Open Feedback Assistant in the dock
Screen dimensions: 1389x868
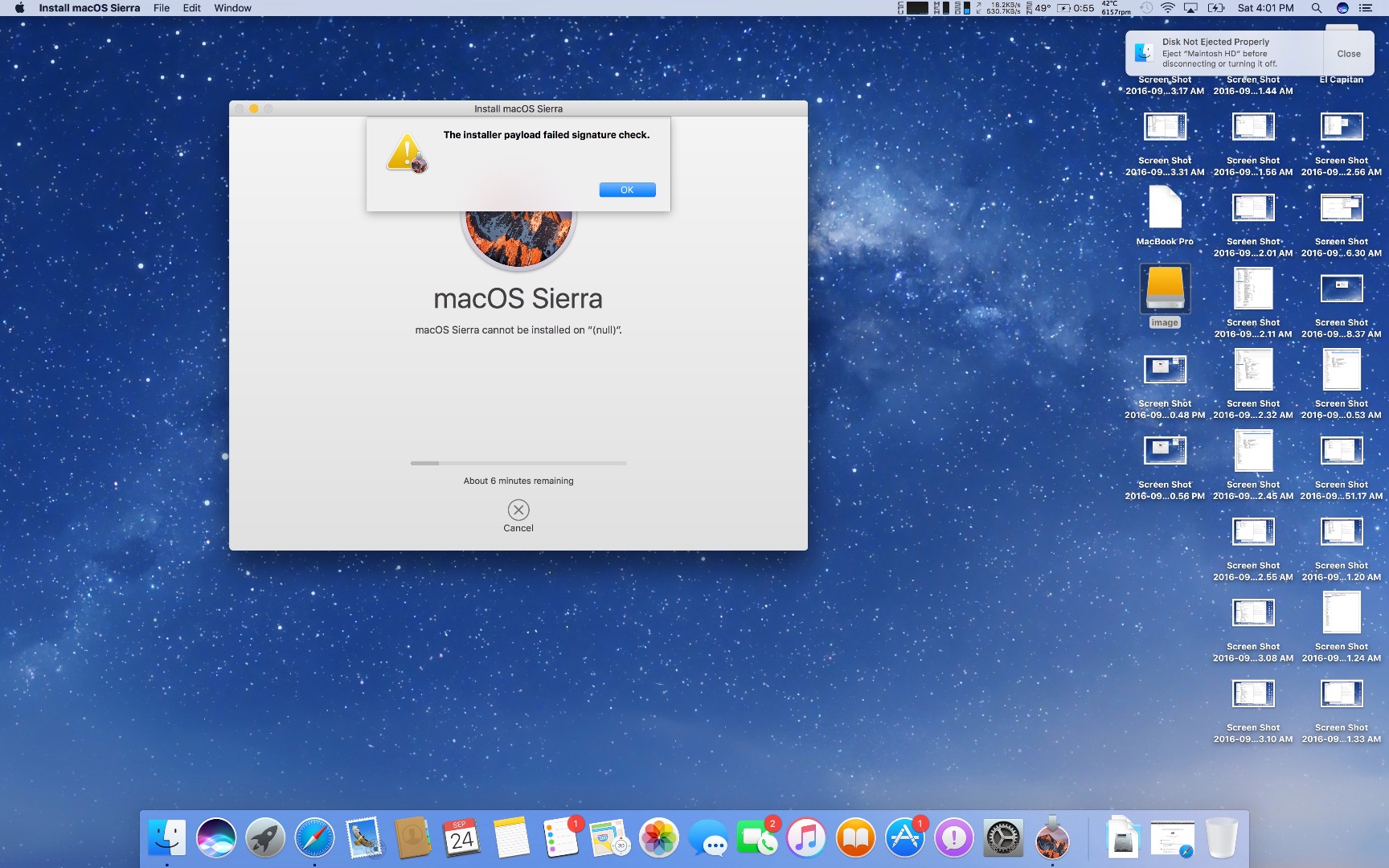(954, 839)
